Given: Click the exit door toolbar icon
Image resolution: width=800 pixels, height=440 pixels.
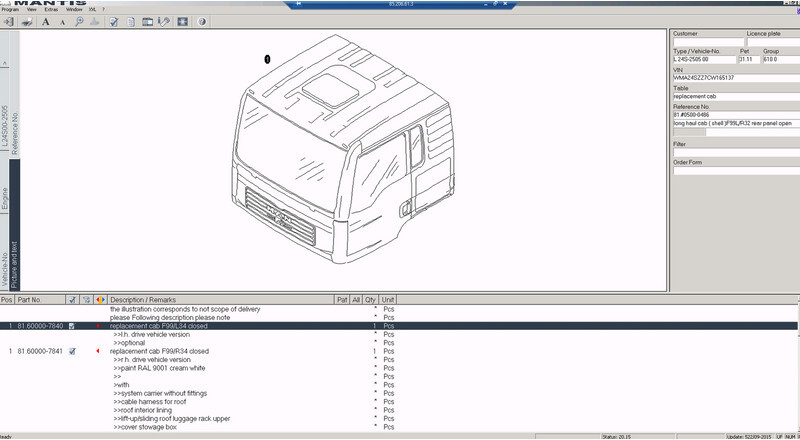Looking at the screenshot, I should pos(9,22).
